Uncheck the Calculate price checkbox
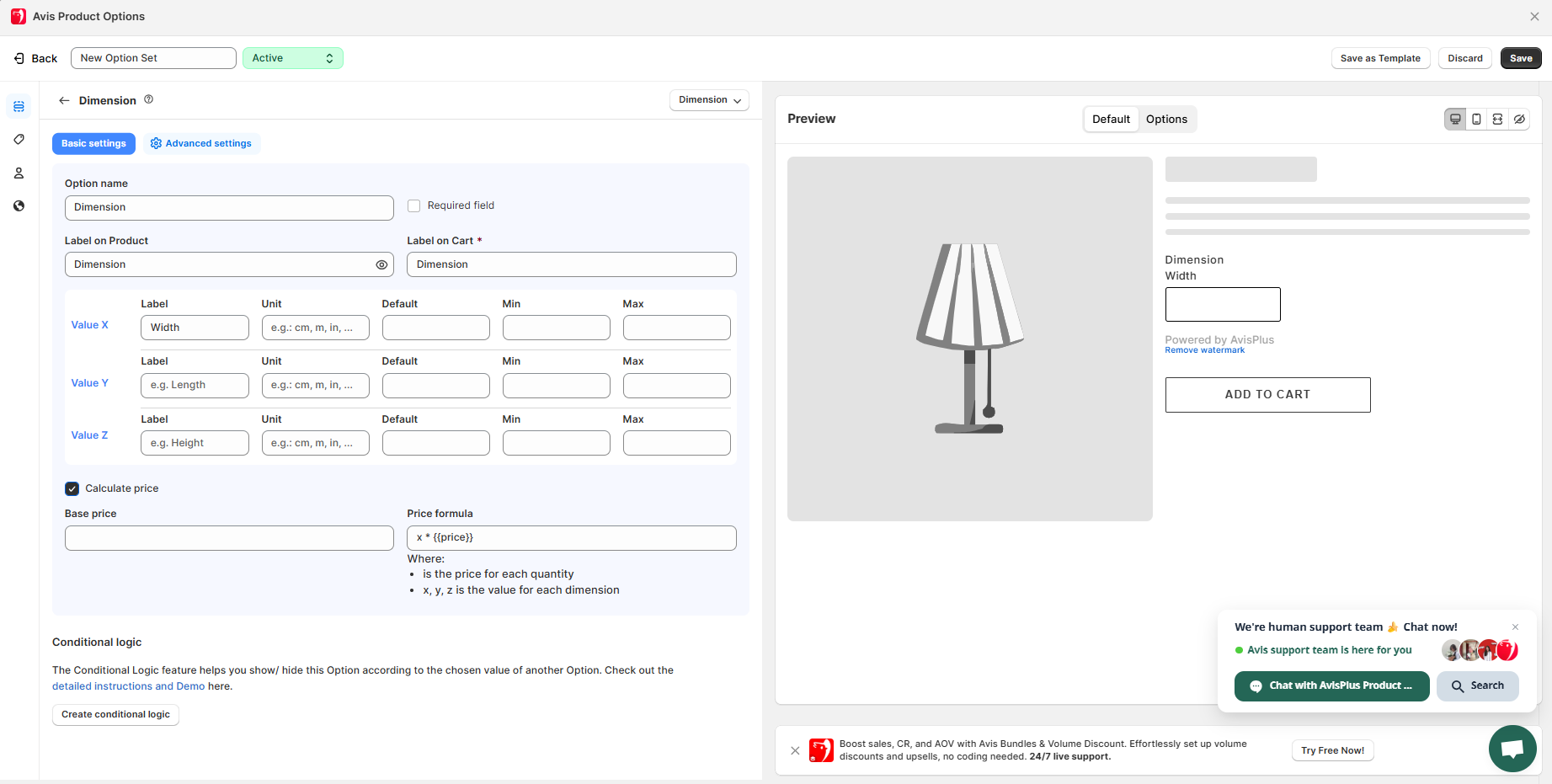Image resolution: width=1552 pixels, height=784 pixels. 72,488
